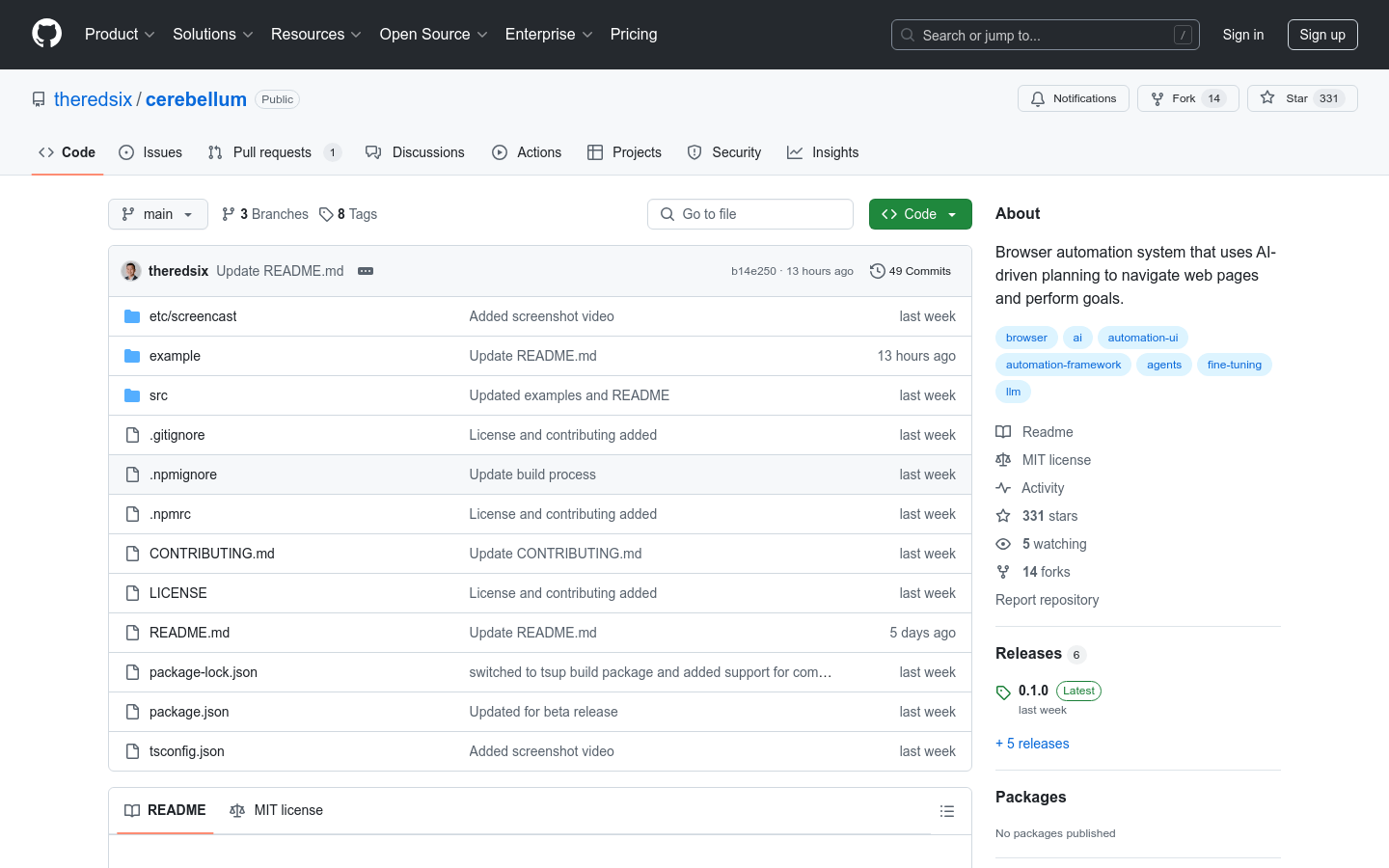Click the tags icon next to 8 Tags

[x=326, y=214]
